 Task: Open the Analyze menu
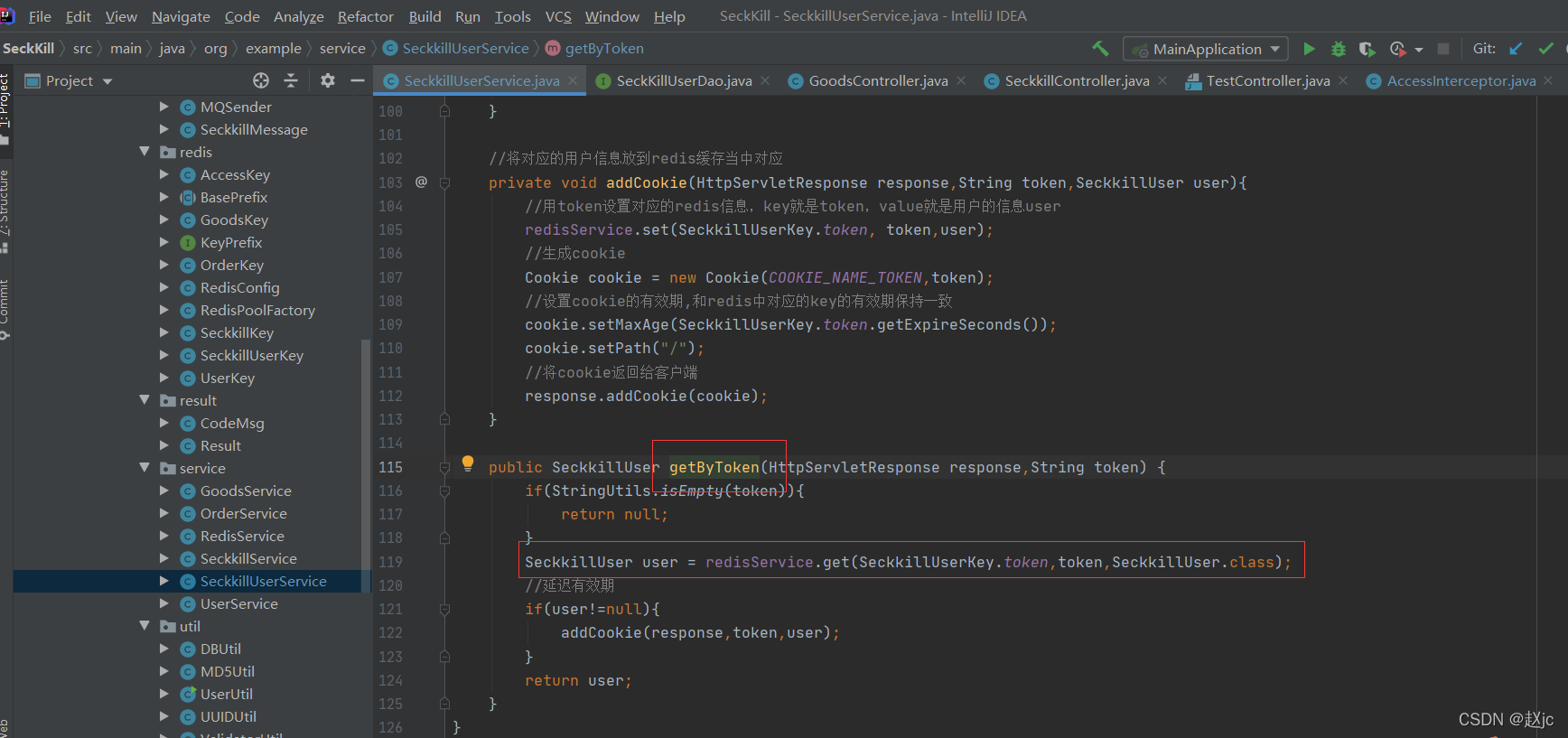(298, 16)
